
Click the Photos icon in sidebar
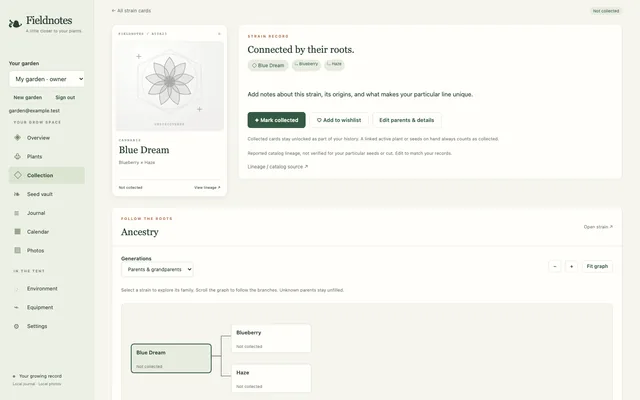point(17,250)
